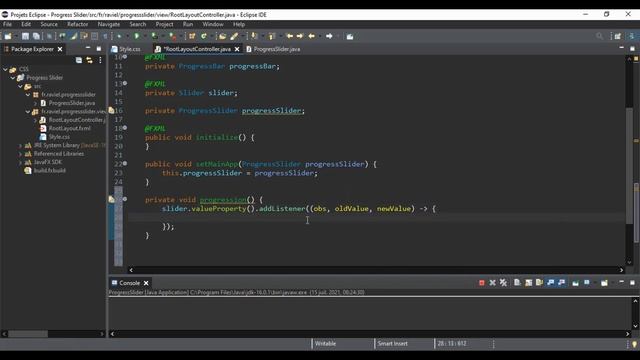This screenshot has height=360, width=640.
Task: Collapse the CSS working set node
Action: click(x=5, y=69)
